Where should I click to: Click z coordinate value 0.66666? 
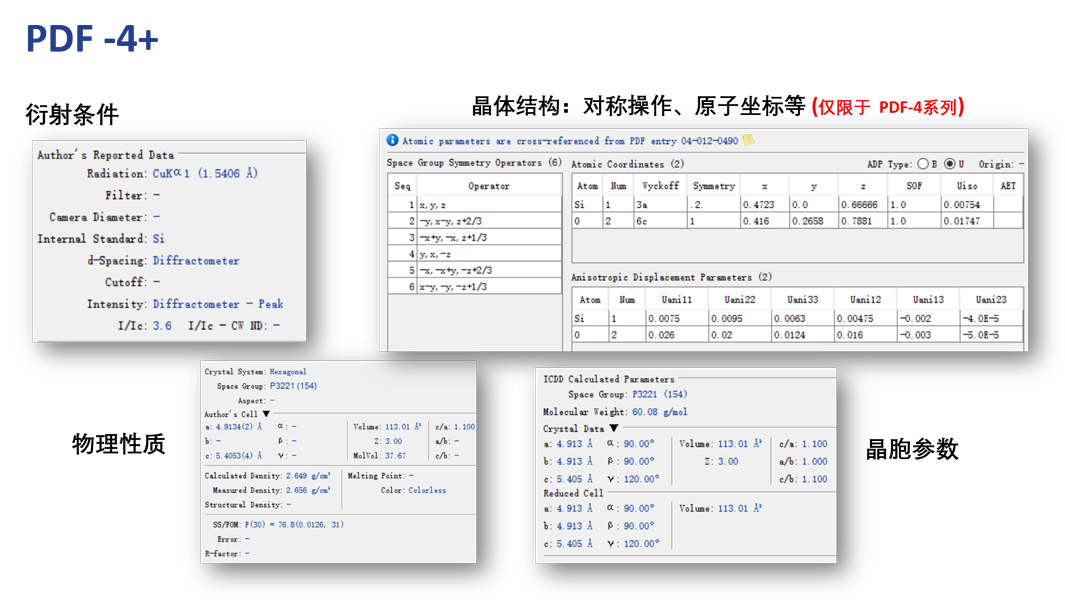(x=863, y=205)
